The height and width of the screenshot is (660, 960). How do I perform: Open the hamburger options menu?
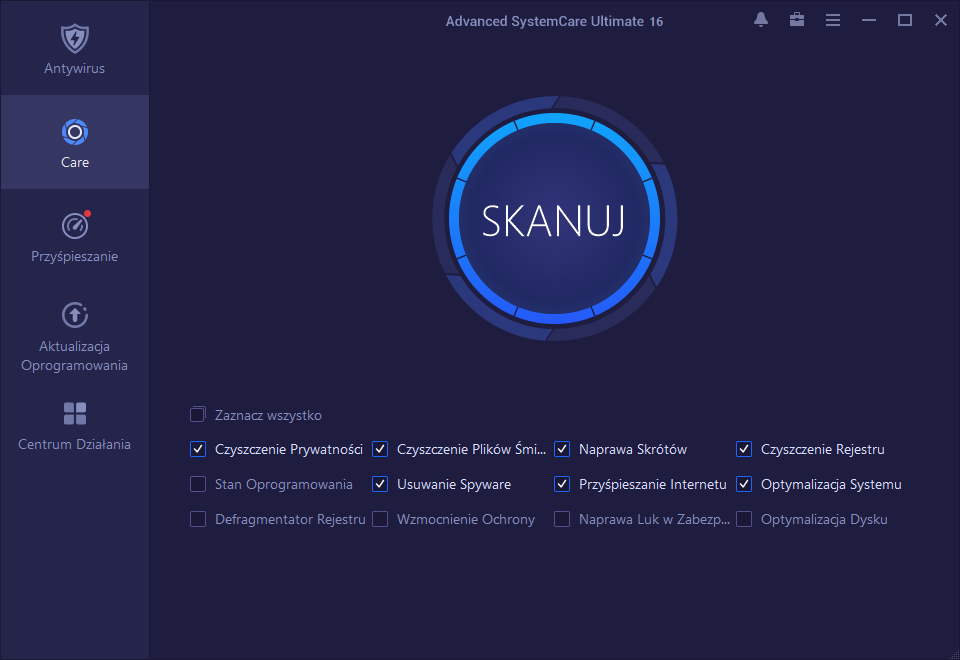pyautogui.click(x=833, y=20)
